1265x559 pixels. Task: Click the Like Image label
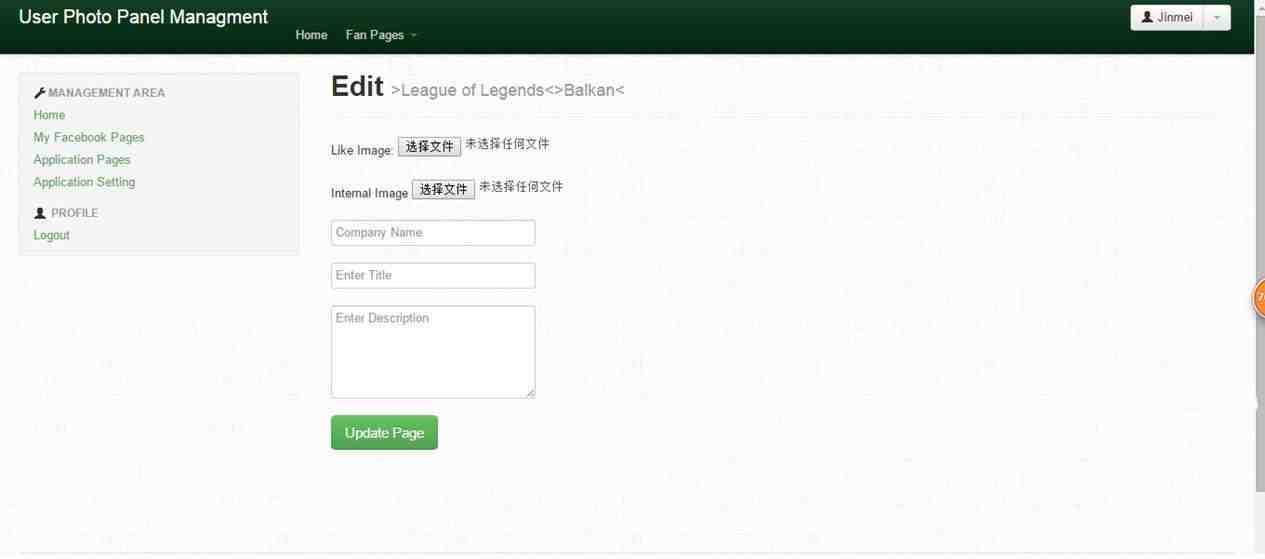pos(362,150)
